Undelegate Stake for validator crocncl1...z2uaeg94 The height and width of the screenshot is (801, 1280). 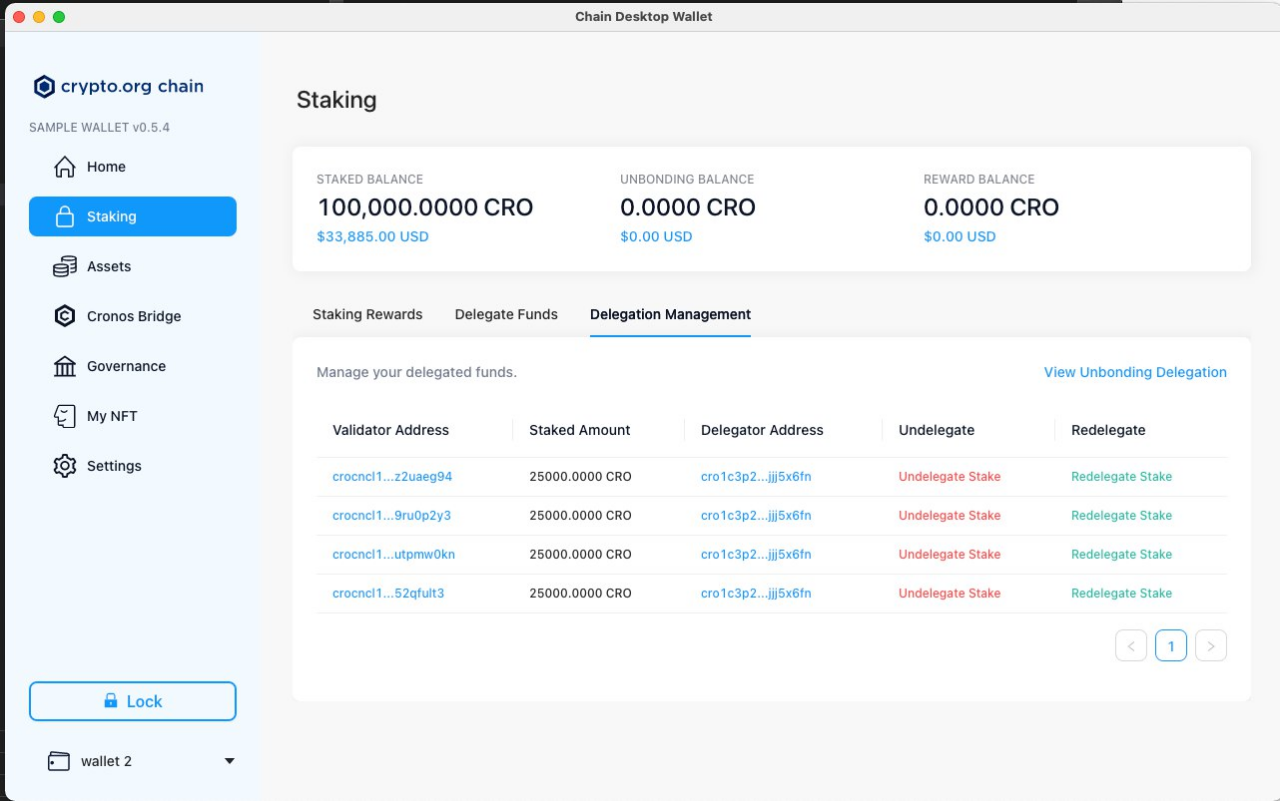(x=949, y=477)
